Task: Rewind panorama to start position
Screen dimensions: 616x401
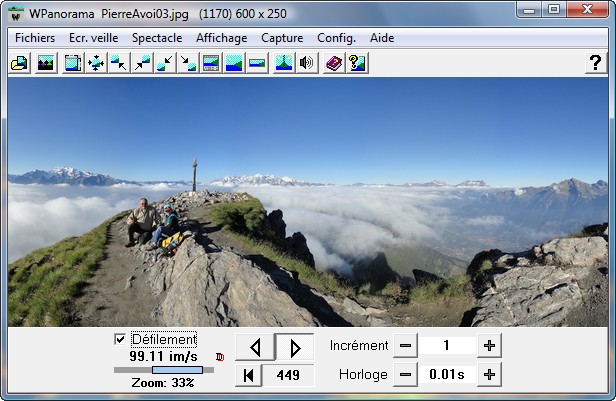Action: pos(248,375)
